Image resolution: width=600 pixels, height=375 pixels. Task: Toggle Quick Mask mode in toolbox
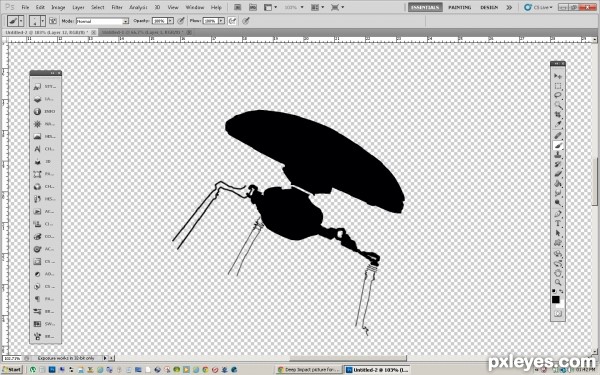click(558, 314)
